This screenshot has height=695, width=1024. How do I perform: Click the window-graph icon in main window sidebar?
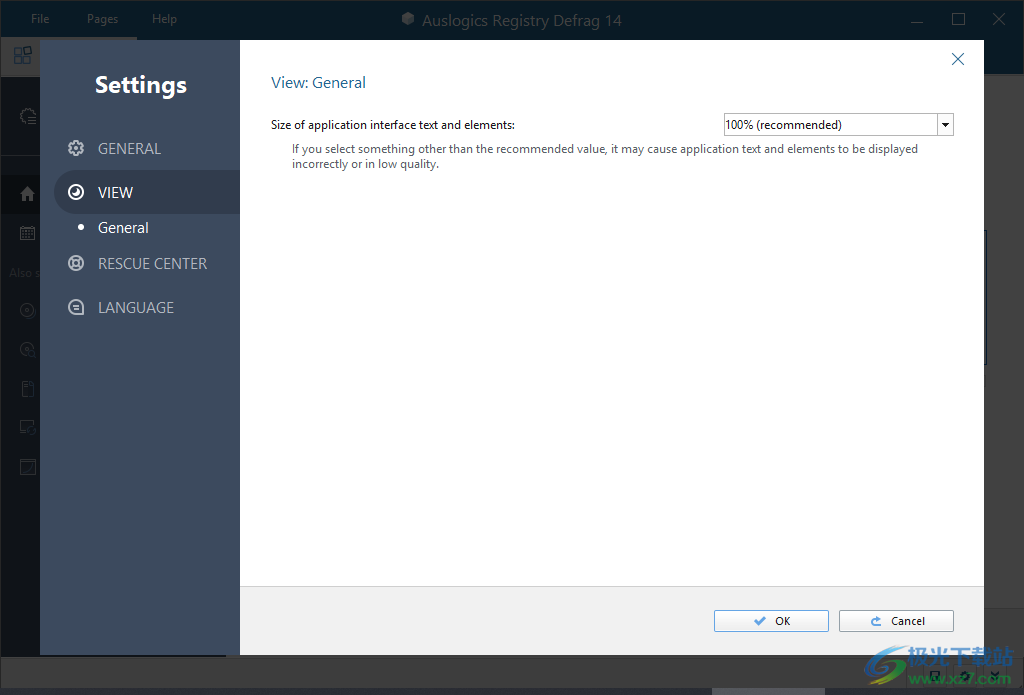coord(27,467)
